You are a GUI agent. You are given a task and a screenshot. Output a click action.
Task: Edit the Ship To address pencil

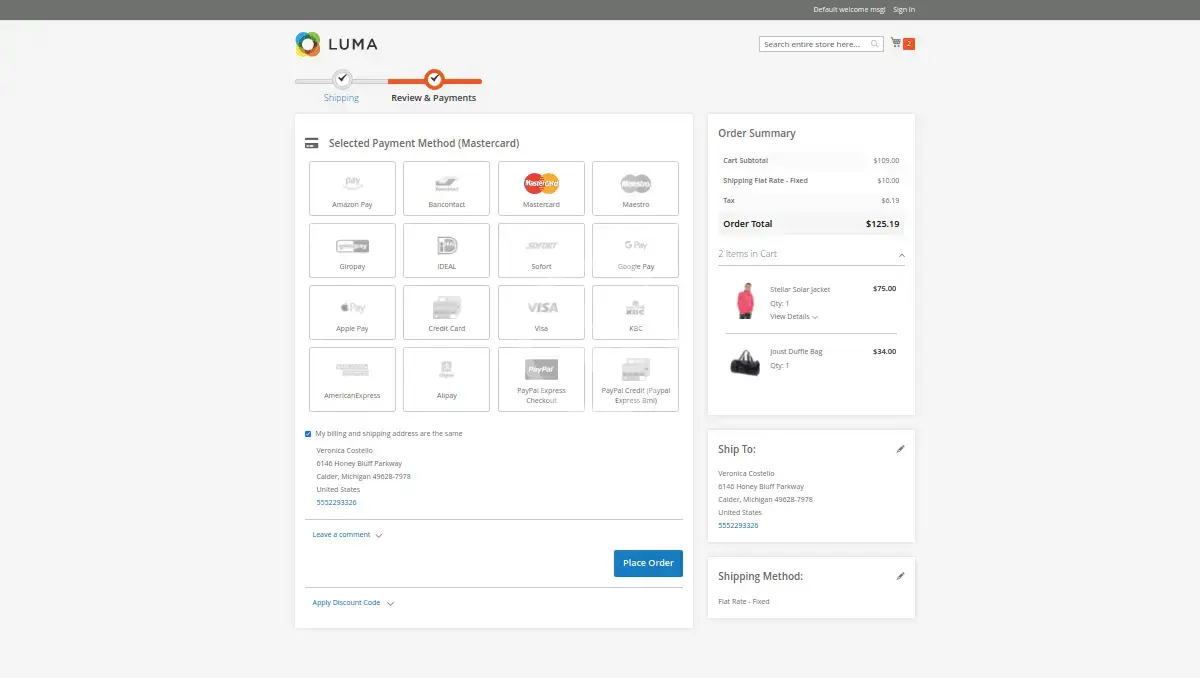coord(900,450)
